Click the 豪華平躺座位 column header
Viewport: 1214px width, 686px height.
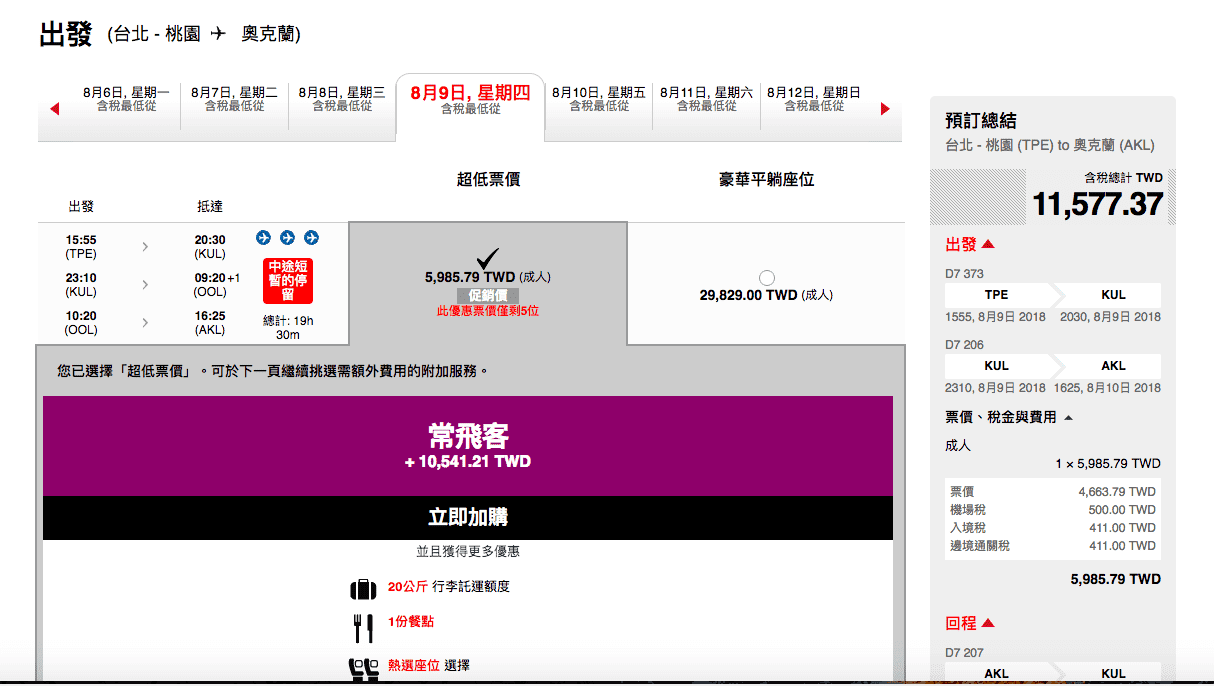coord(767,180)
